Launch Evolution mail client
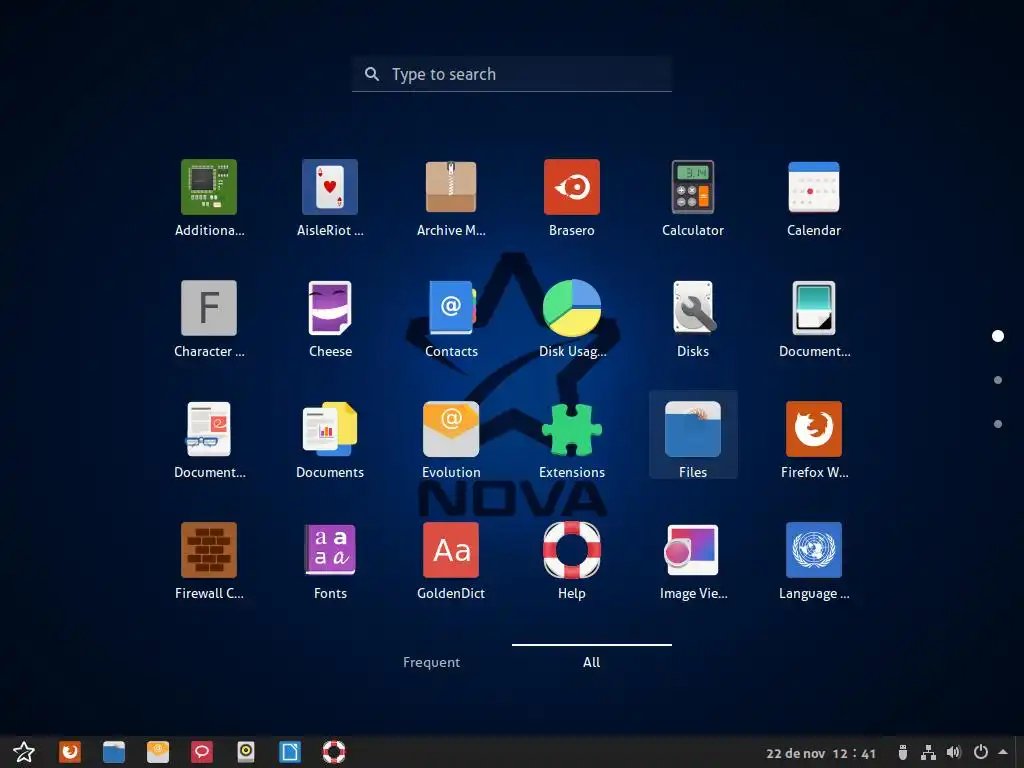Viewport: 1024px width, 768px height. tap(451, 440)
